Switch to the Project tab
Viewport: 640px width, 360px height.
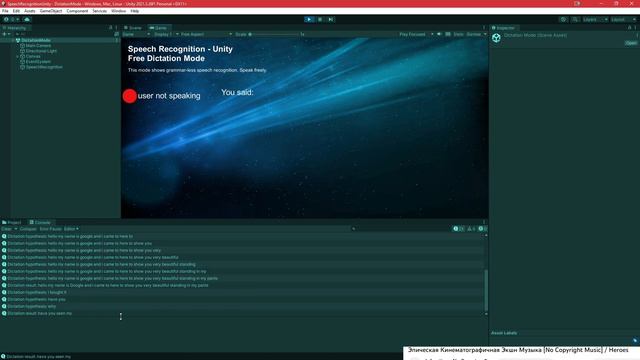(12, 222)
